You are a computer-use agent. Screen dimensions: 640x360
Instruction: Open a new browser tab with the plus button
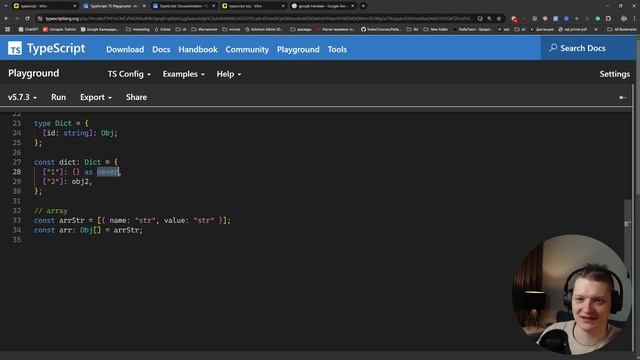tap(363, 6)
